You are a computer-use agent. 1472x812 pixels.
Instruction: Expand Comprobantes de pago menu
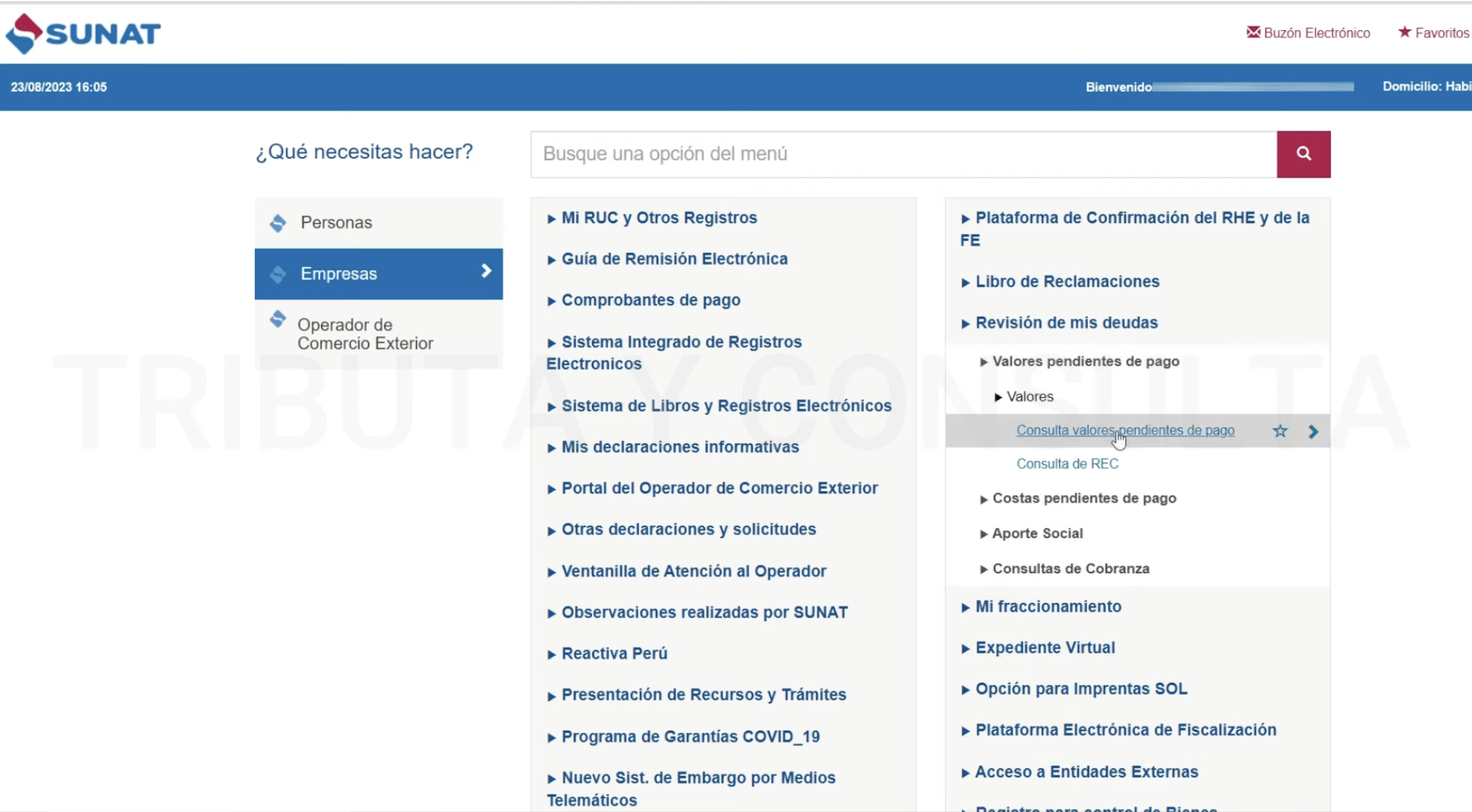(x=650, y=300)
